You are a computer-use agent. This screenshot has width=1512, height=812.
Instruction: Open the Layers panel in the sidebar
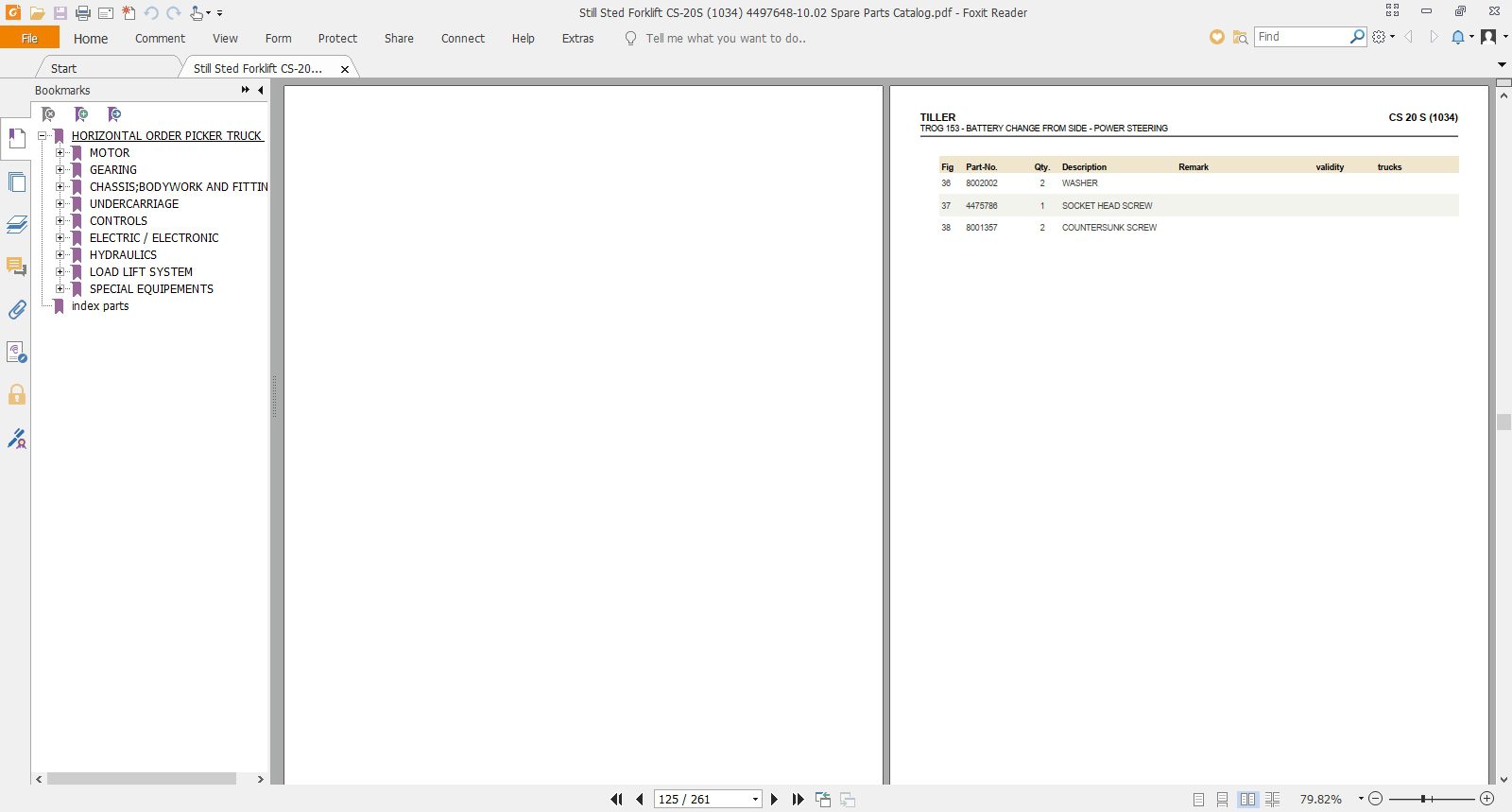coord(17,224)
